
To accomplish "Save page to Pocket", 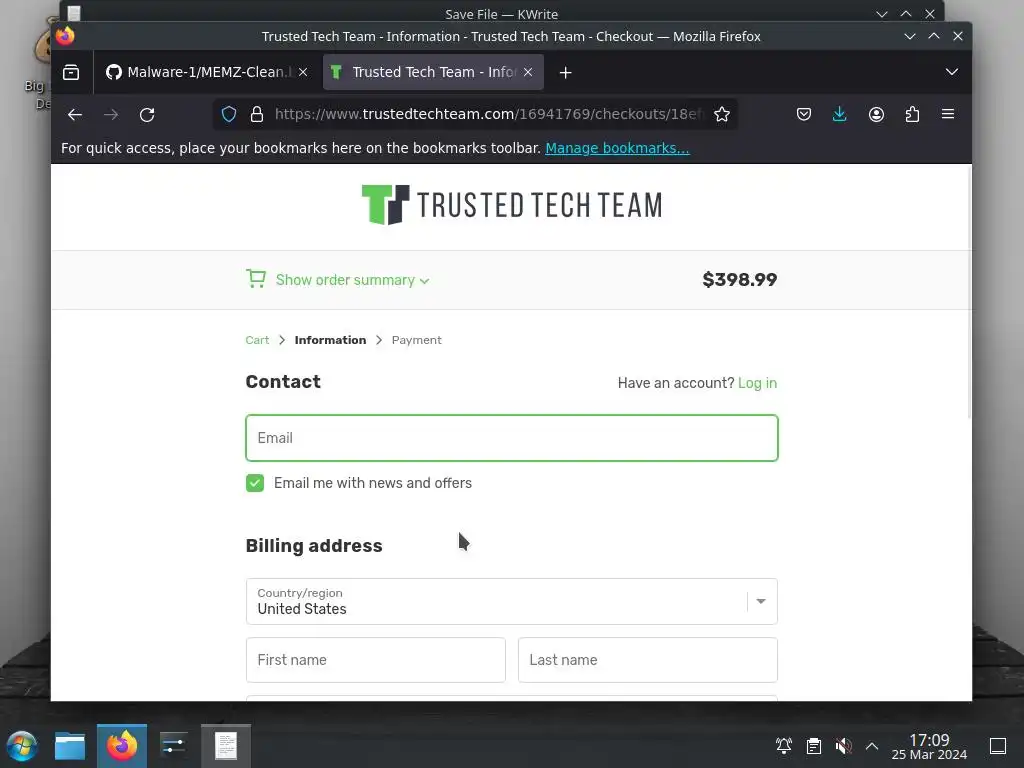I will click(804, 114).
